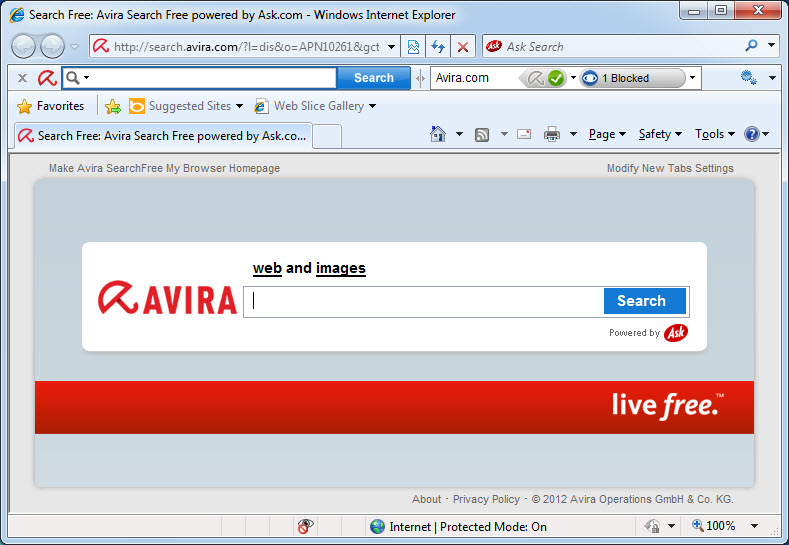Expand the RSS feeds dropdown arrow
Screen dimensions: 789x545
tap(504, 134)
